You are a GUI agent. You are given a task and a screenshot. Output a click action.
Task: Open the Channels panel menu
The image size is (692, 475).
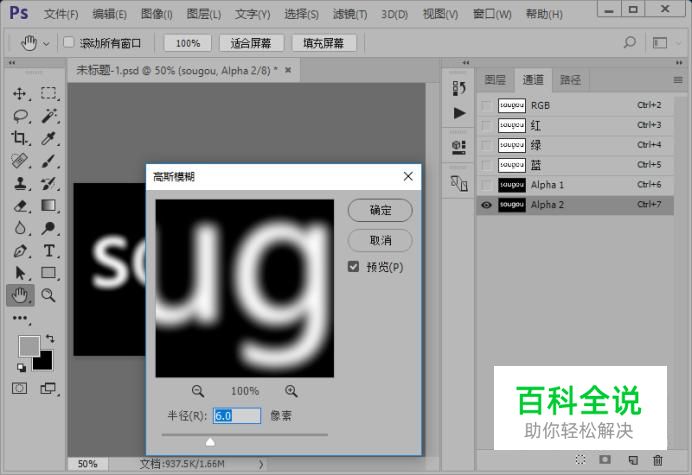tap(678, 80)
